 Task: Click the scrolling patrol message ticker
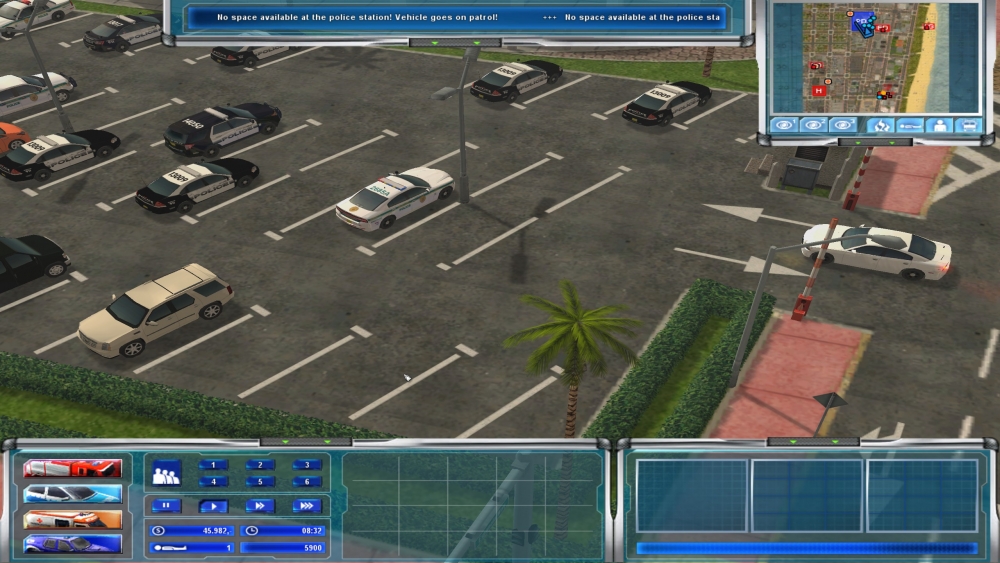[455, 17]
